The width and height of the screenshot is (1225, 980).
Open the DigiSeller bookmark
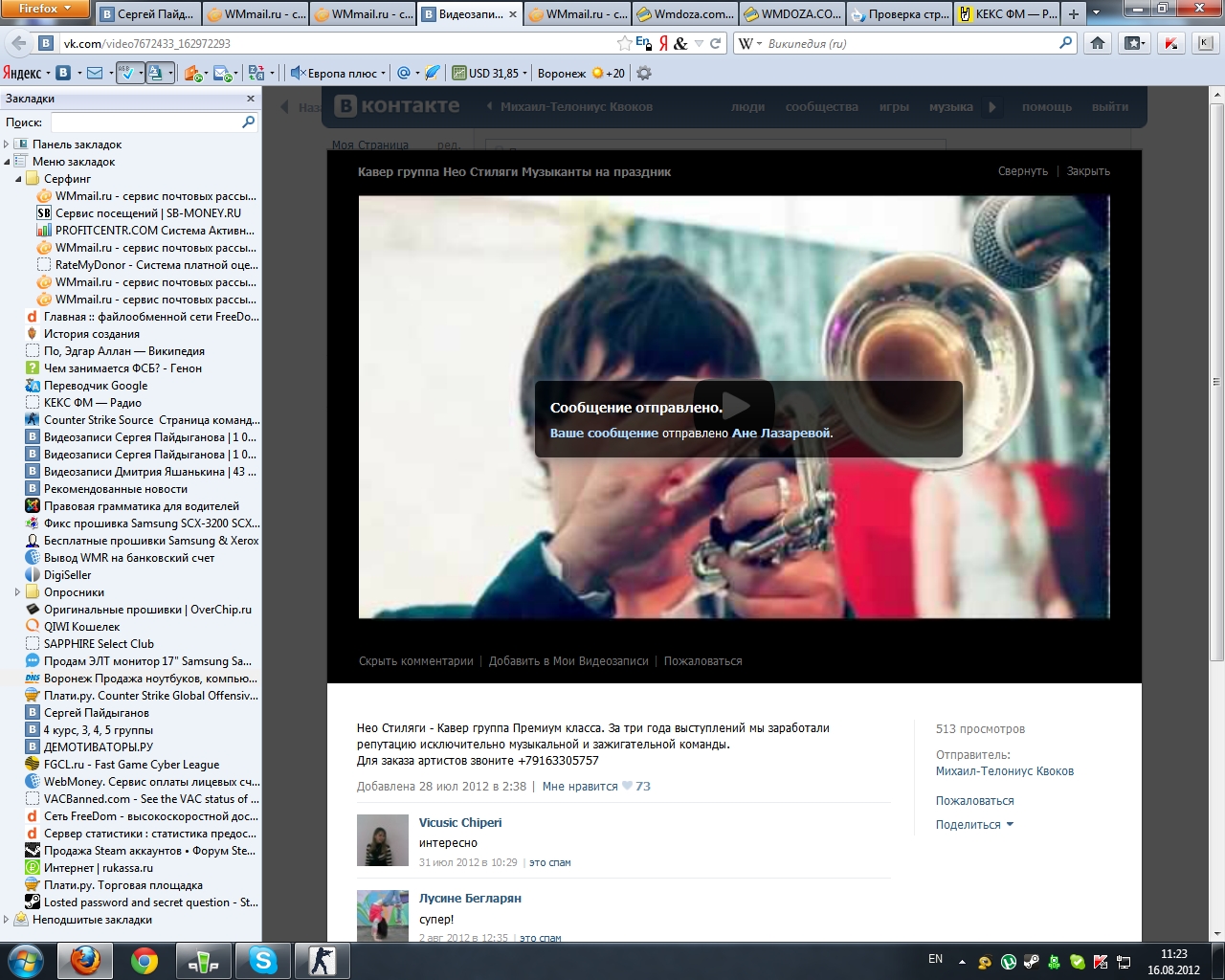68,575
